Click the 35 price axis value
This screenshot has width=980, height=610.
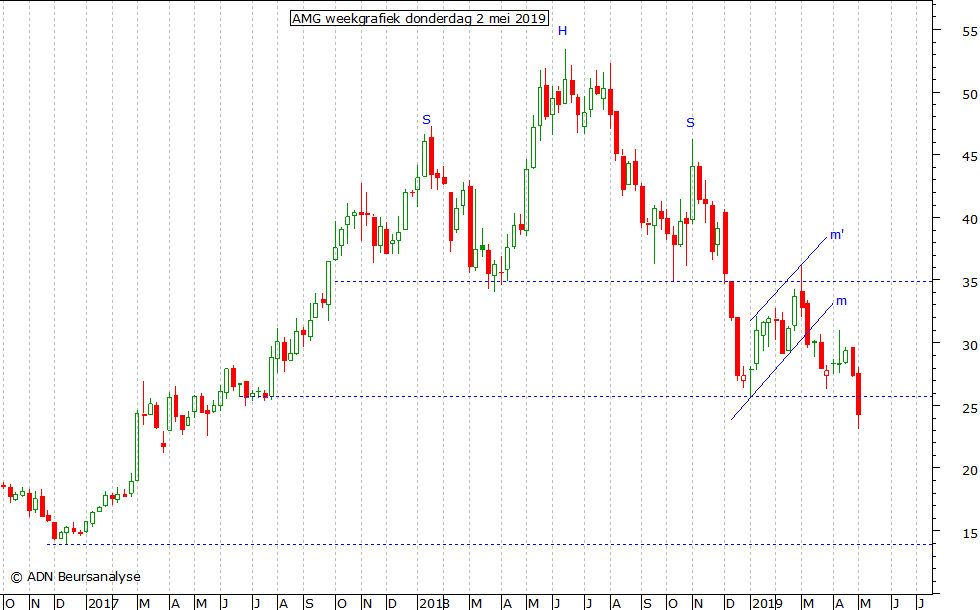969,282
